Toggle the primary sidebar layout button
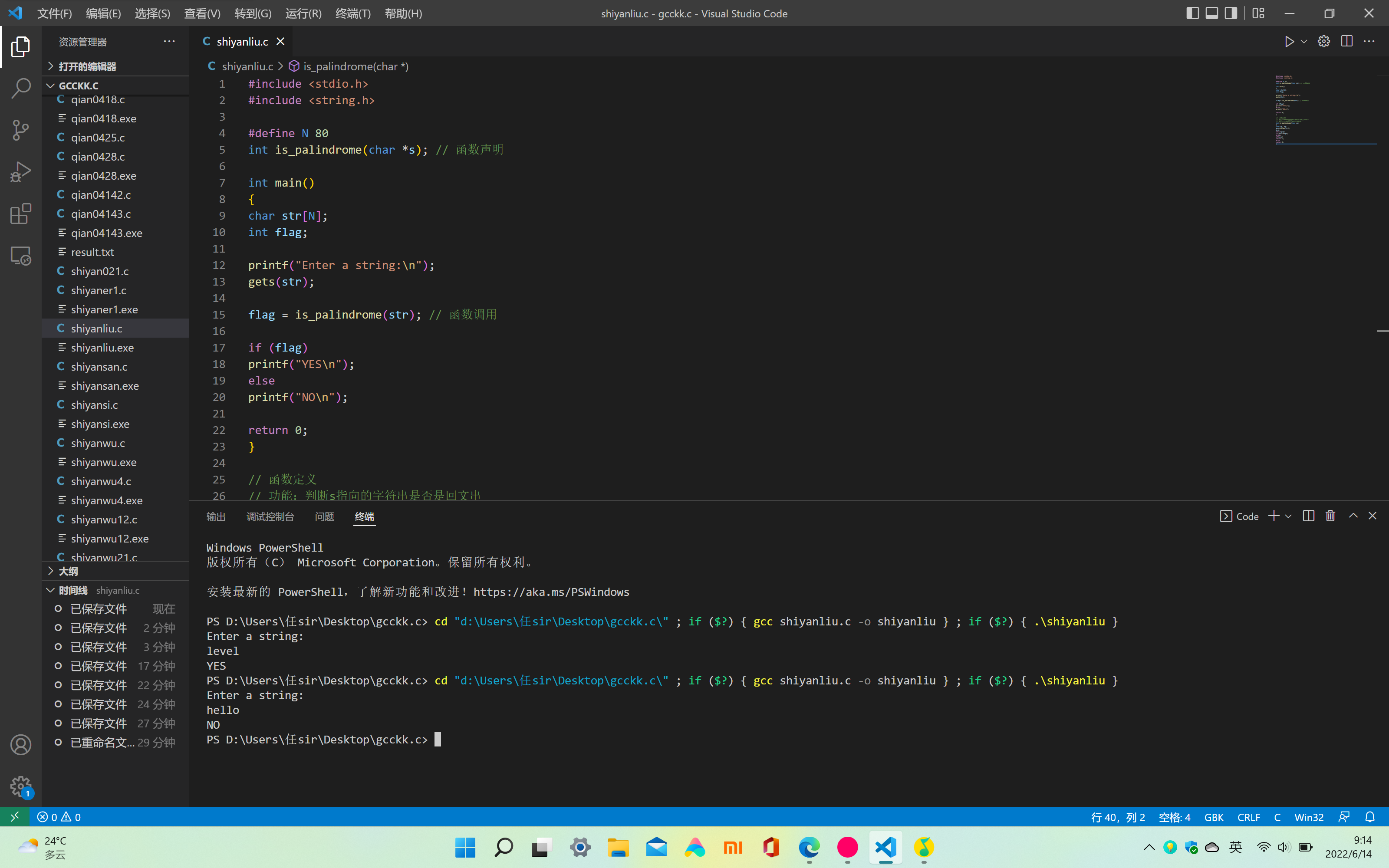1389x868 pixels. pyautogui.click(x=1192, y=13)
